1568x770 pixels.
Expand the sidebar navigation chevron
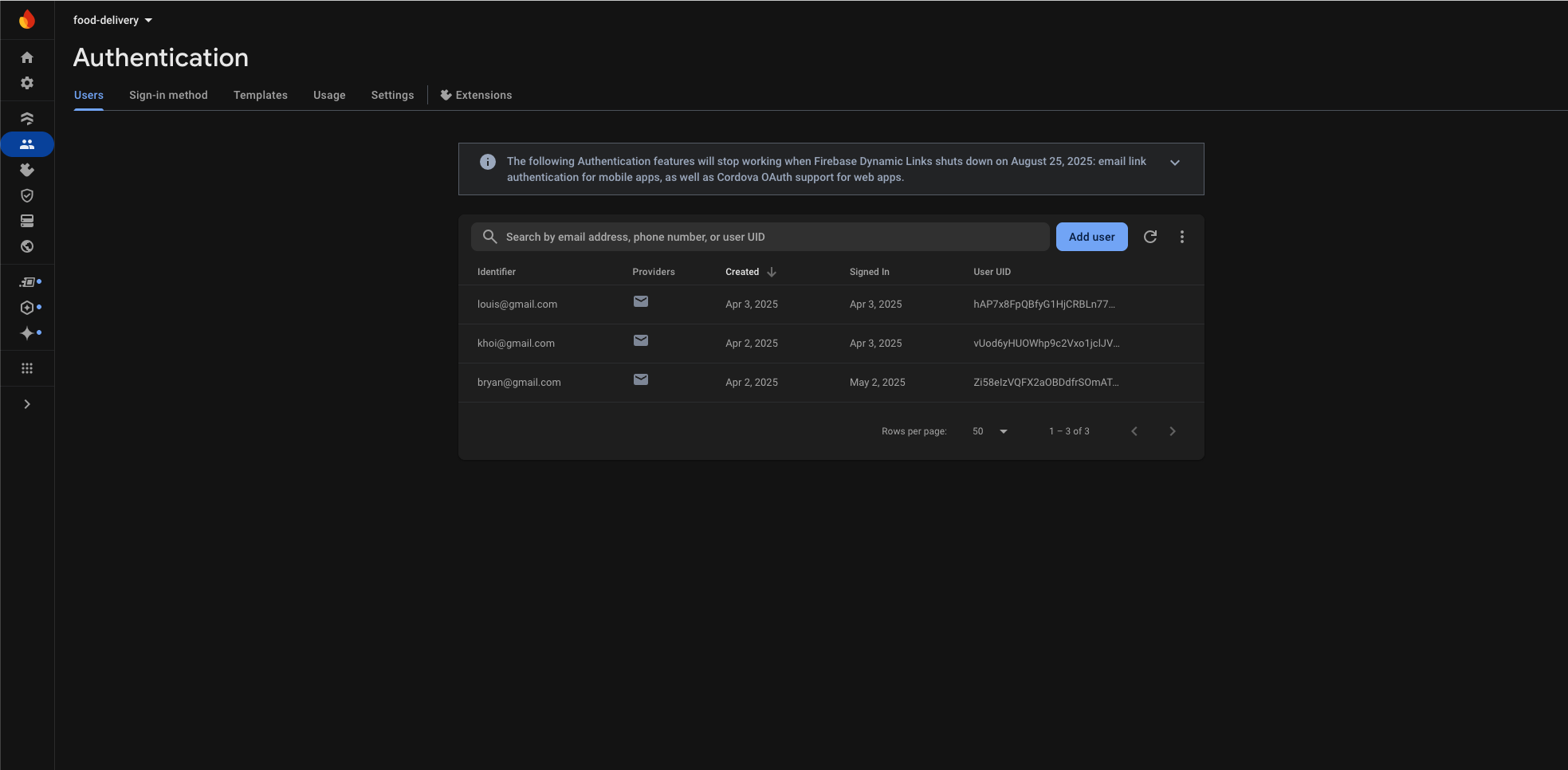click(x=27, y=404)
